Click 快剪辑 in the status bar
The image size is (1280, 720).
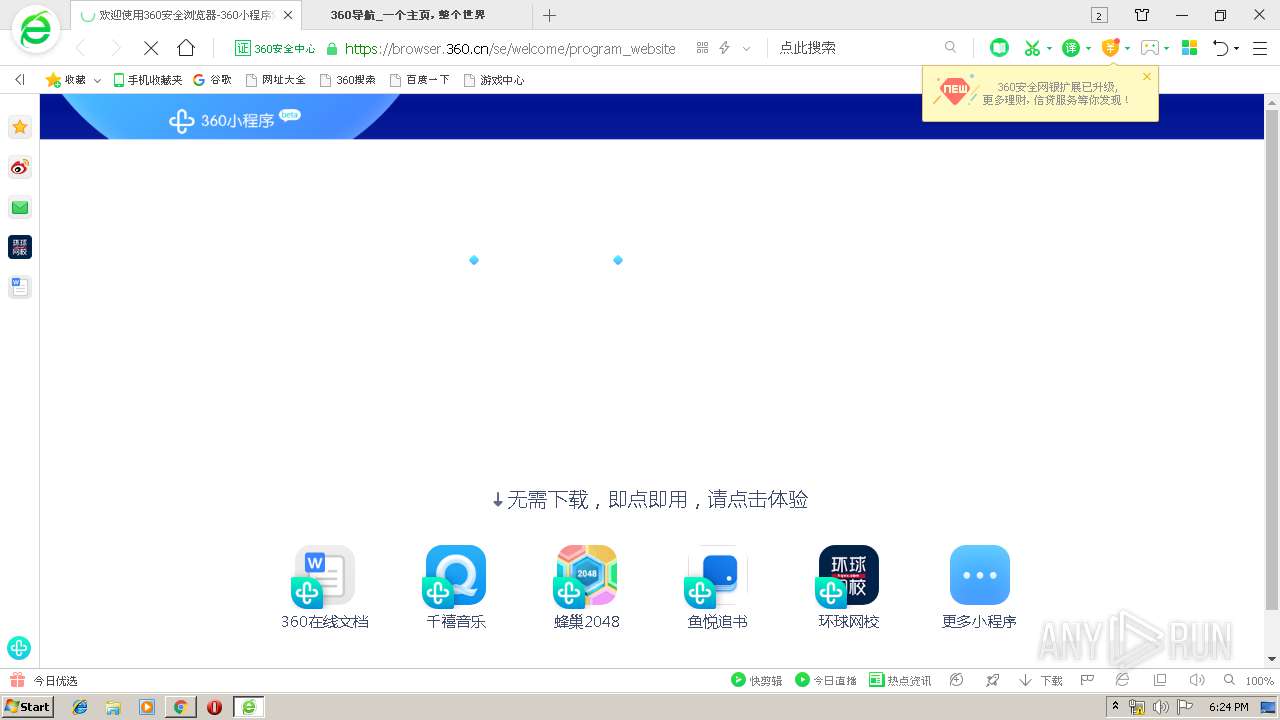[x=757, y=680]
